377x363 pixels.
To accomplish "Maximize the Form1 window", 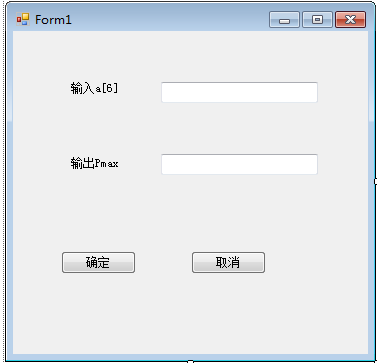I will tap(317, 20).
